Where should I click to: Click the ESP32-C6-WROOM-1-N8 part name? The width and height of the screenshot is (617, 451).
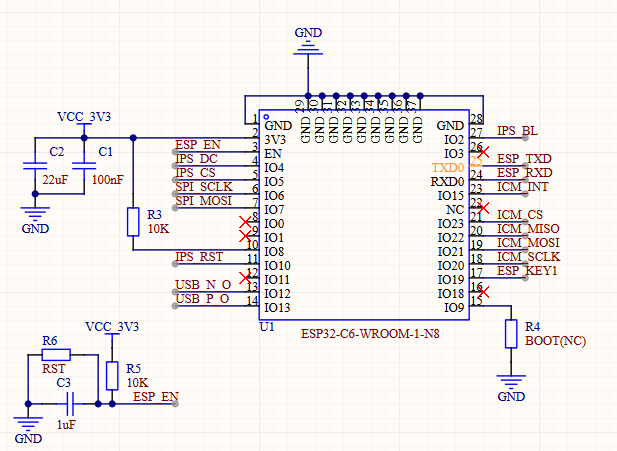(370, 334)
